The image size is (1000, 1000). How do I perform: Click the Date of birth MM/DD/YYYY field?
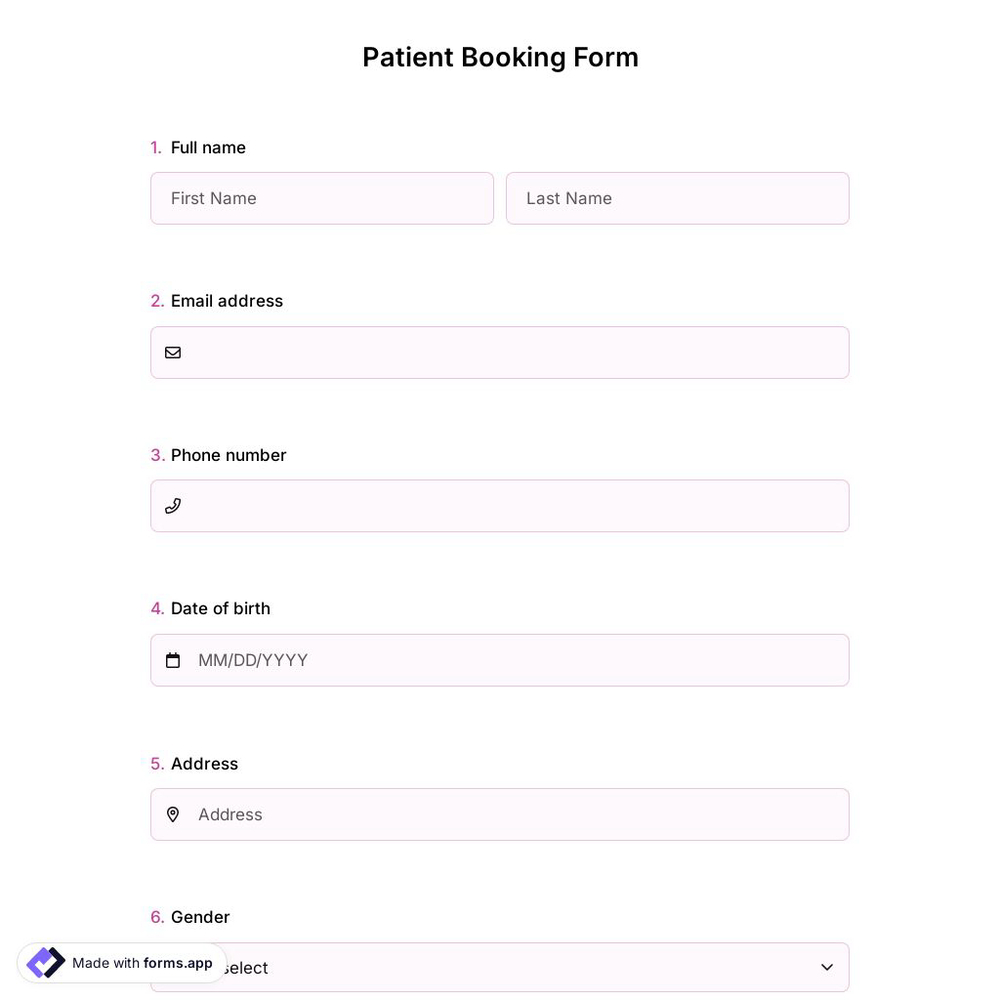click(500, 660)
